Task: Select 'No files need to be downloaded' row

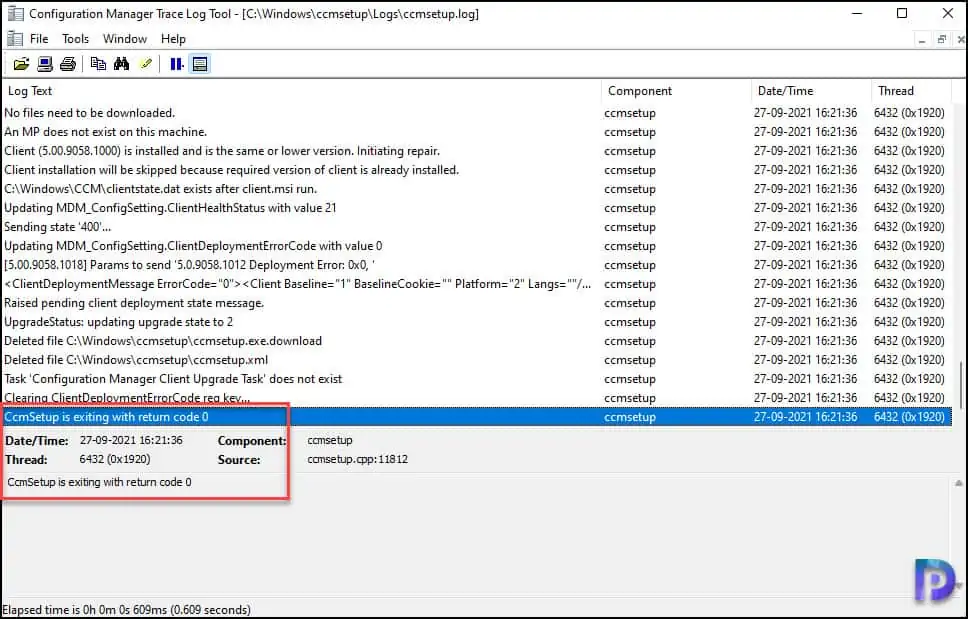Action: tap(300, 113)
